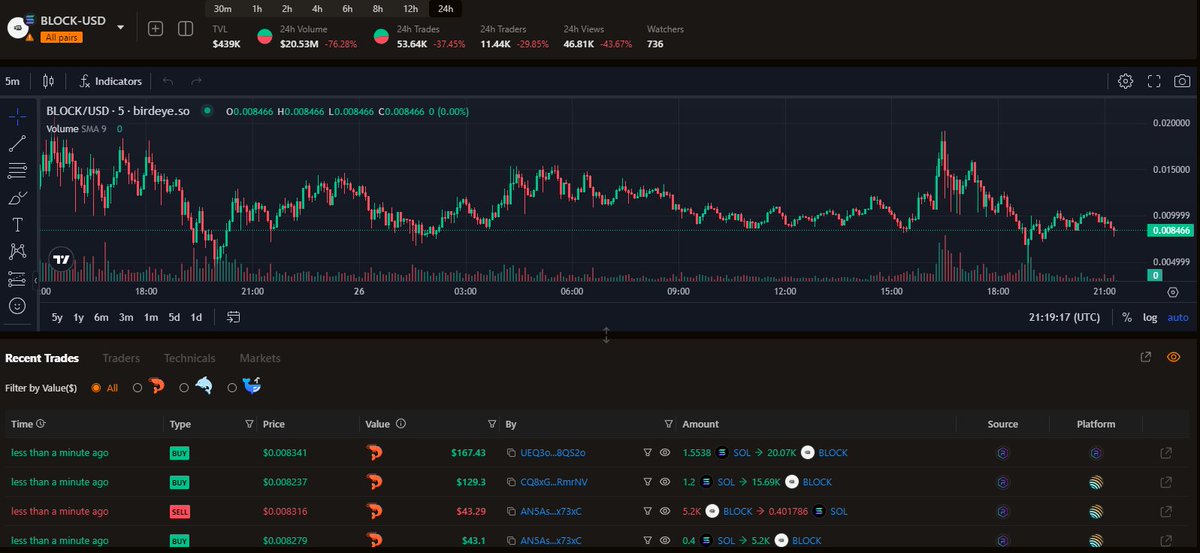The image size is (1200, 553).
Task: Click the panel resize handle arrow
Action: 606,335
